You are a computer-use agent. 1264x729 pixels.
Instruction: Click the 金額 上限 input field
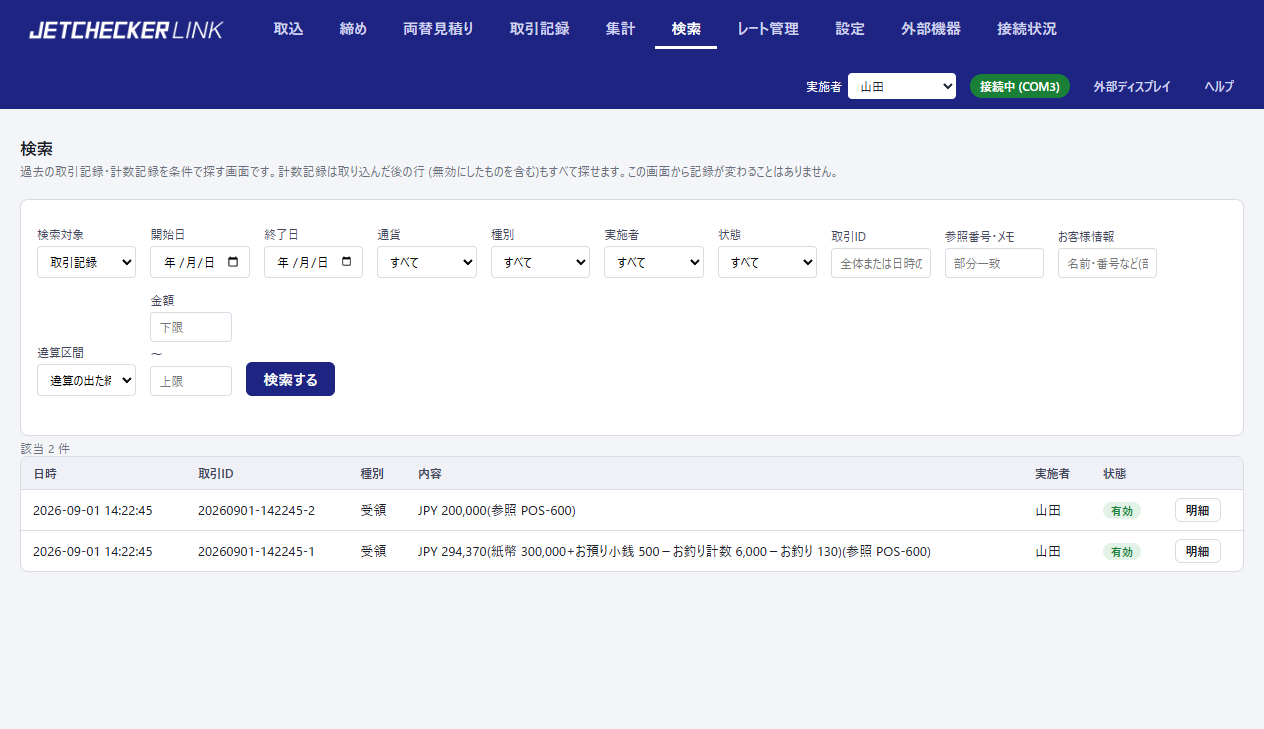(191, 381)
